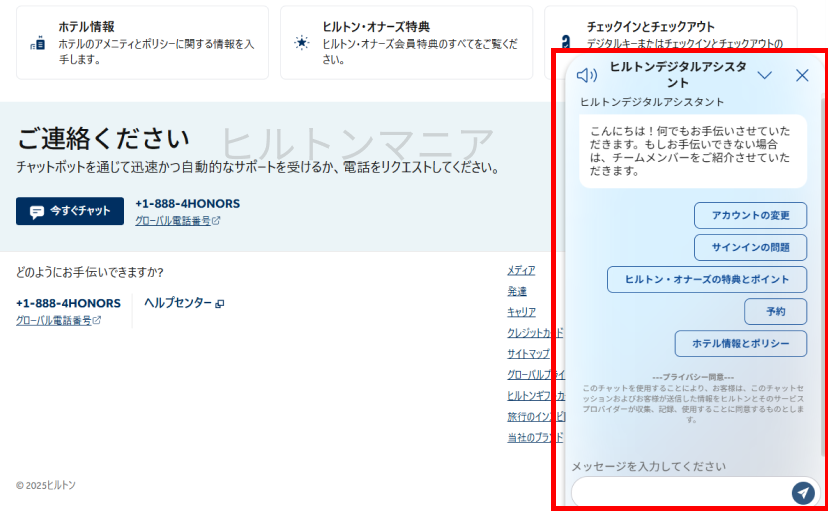Open the 発達 footer link
Image resolution: width=828 pixels, height=511 pixels.
pyautogui.click(x=516, y=291)
